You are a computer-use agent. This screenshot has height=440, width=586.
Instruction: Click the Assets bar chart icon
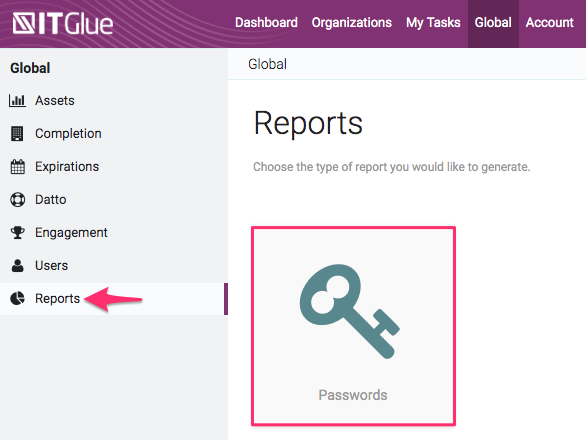coord(17,101)
